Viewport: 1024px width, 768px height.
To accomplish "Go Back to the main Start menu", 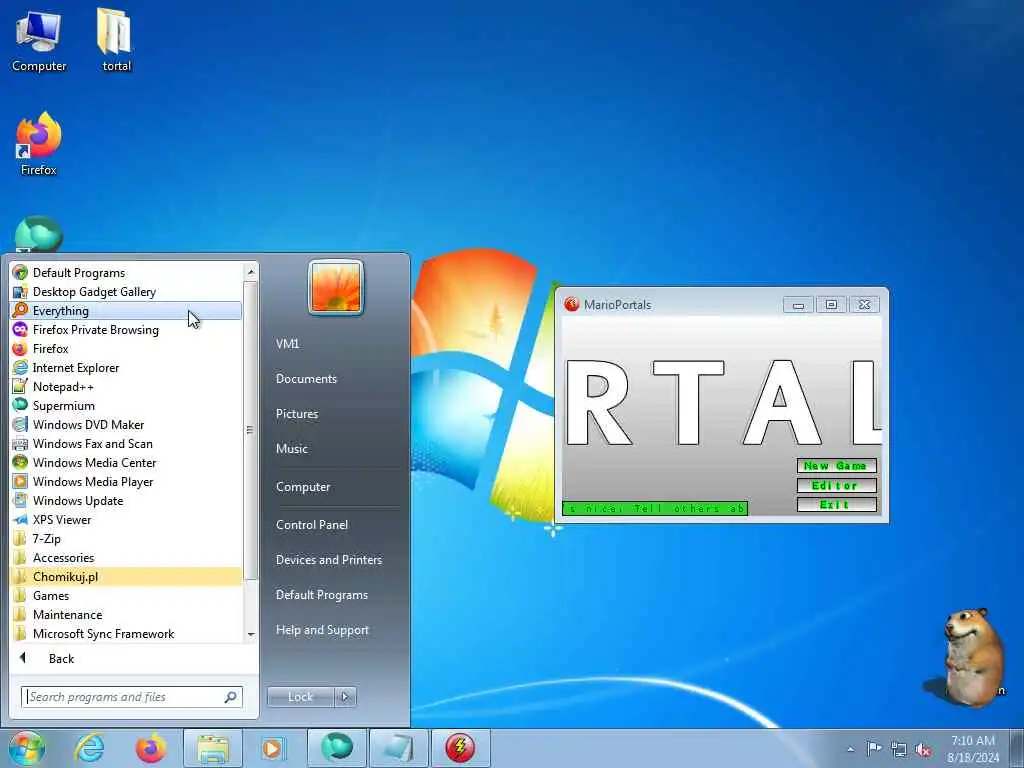I will pos(61,658).
